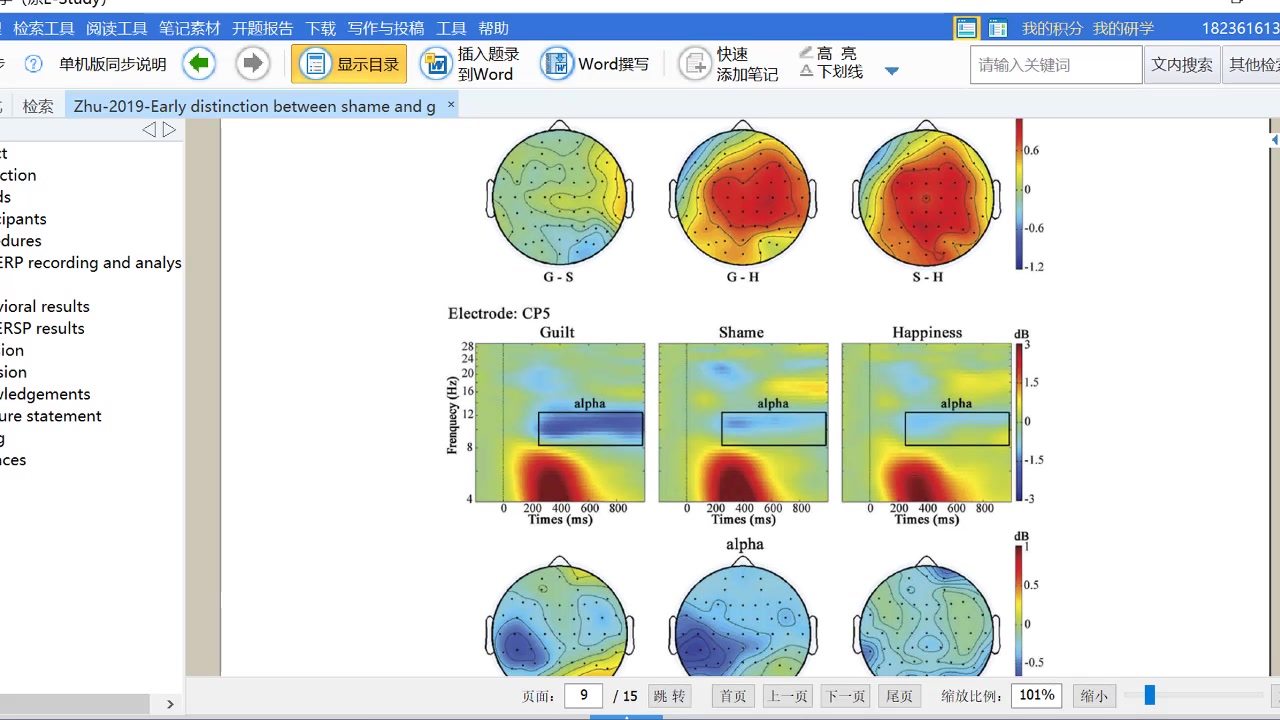Go to previous page 上一页
Viewport: 1280px width, 720px height.
(x=787, y=696)
